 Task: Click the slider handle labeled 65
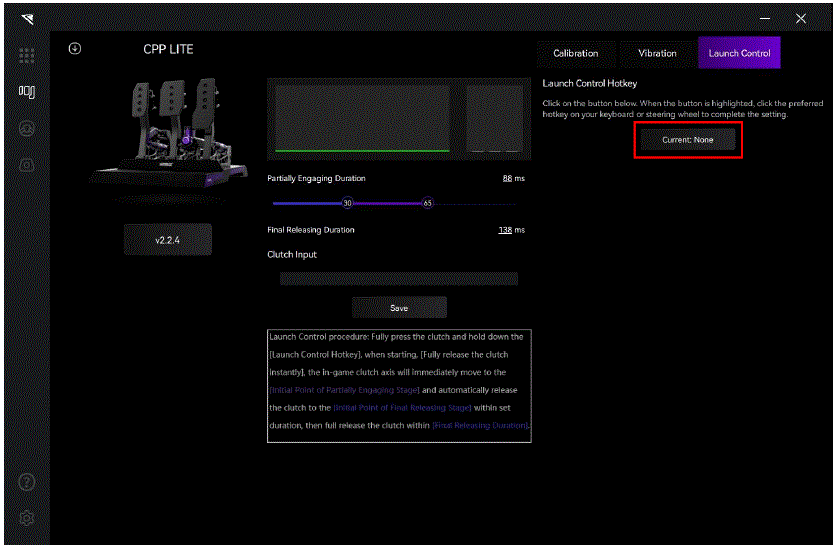[x=428, y=203]
